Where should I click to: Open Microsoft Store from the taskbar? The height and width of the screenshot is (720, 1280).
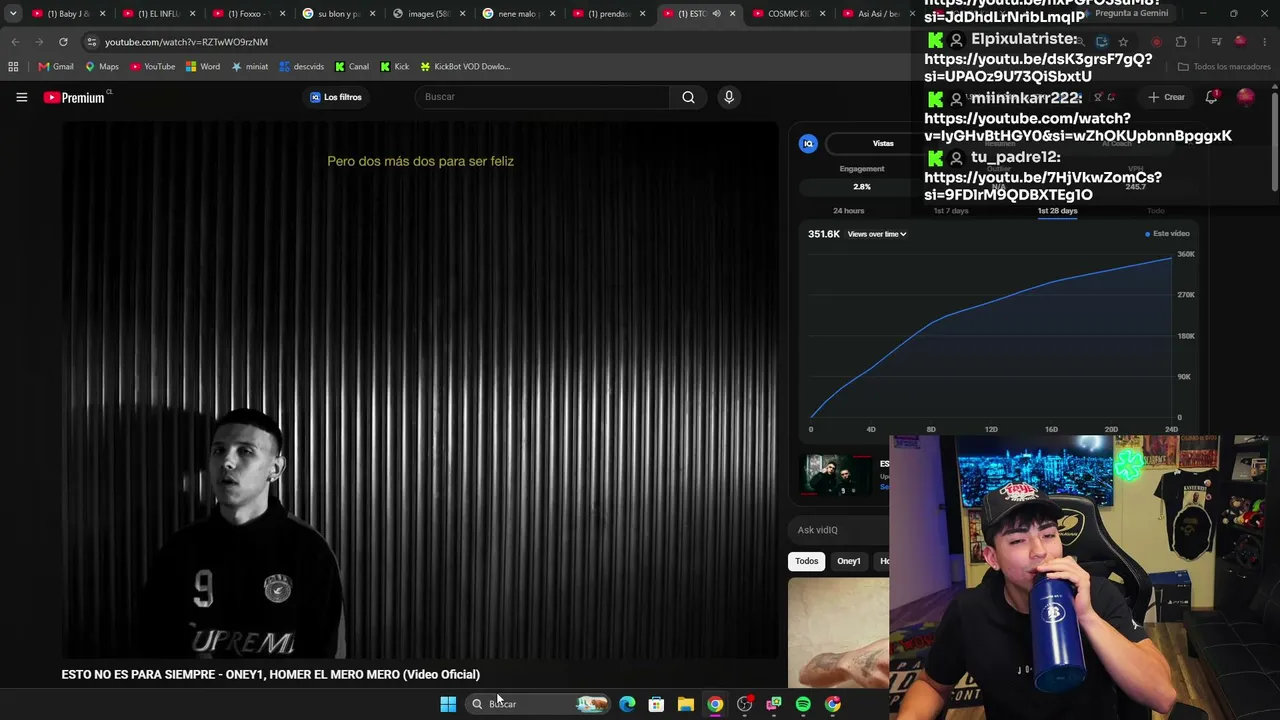tap(656, 704)
